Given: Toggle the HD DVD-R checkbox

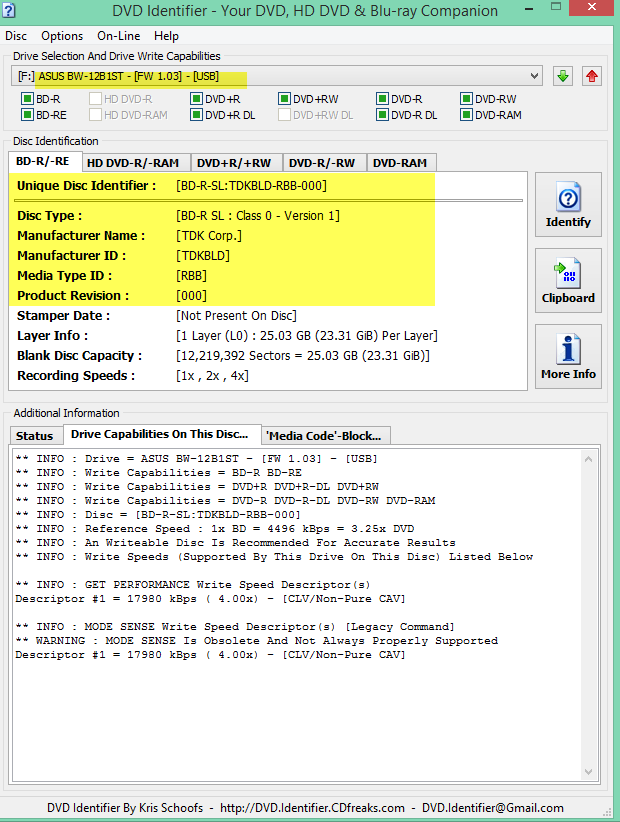Looking at the screenshot, I should [95, 99].
